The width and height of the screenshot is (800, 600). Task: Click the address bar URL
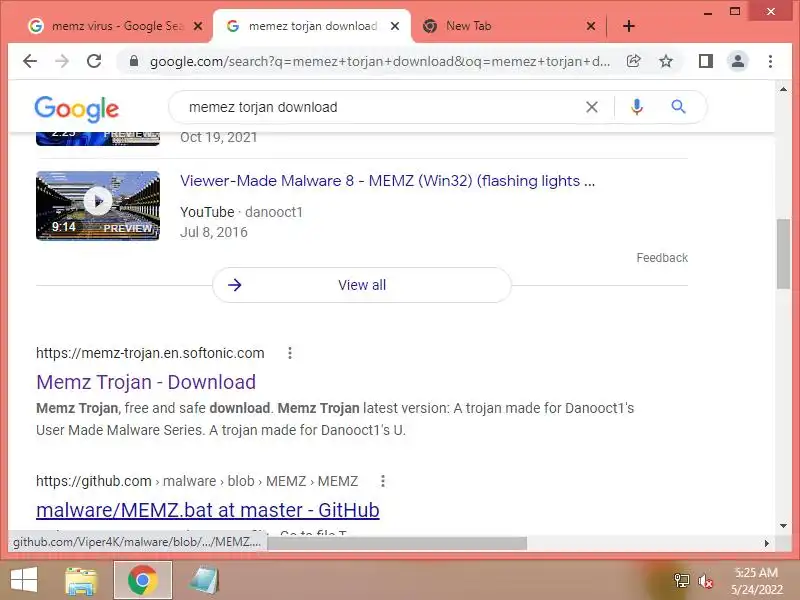click(380, 61)
